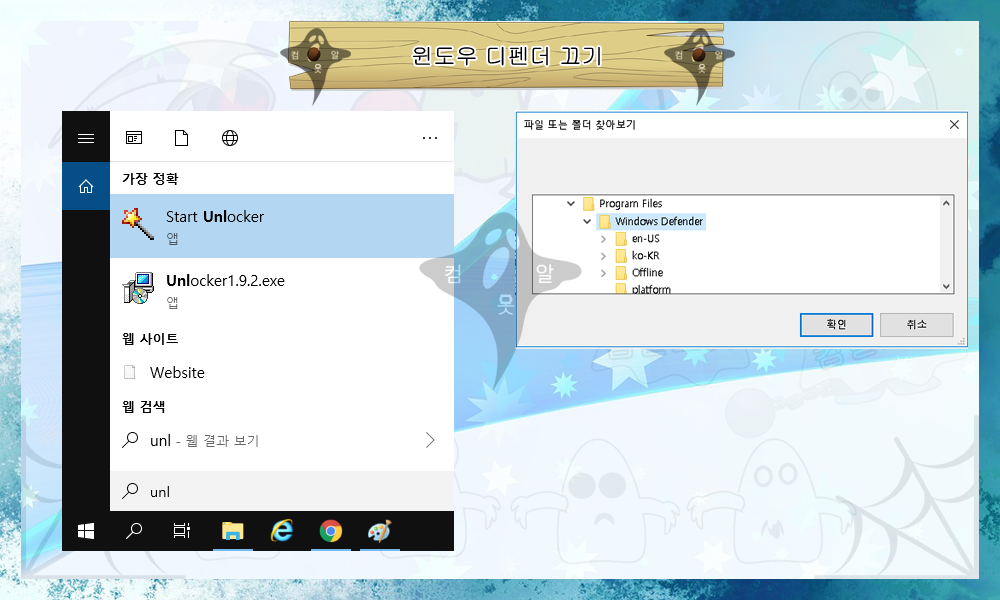Click the 'Program Files' folder label
The height and width of the screenshot is (600, 1000).
(630, 203)
